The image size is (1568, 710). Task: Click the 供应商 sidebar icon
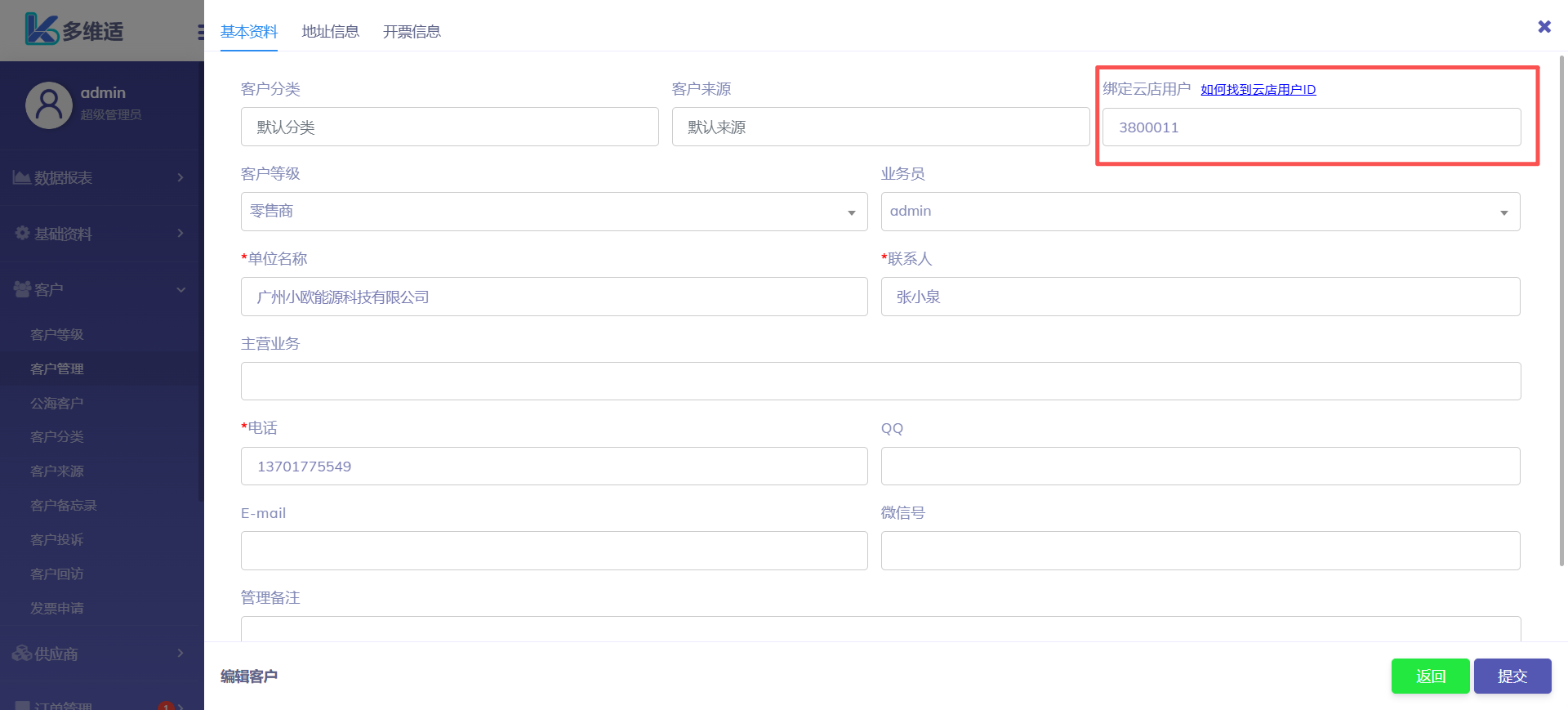click(x=22, y=654)
